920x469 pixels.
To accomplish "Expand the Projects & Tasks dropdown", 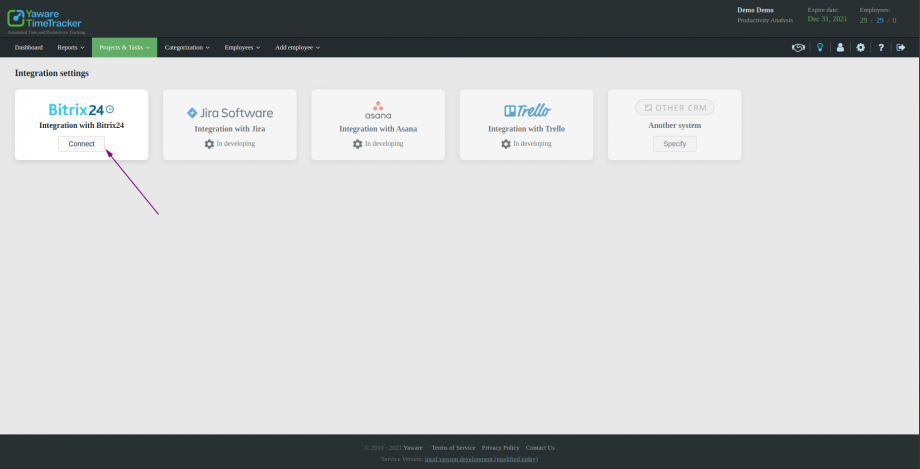I will (x=124, y=48).
